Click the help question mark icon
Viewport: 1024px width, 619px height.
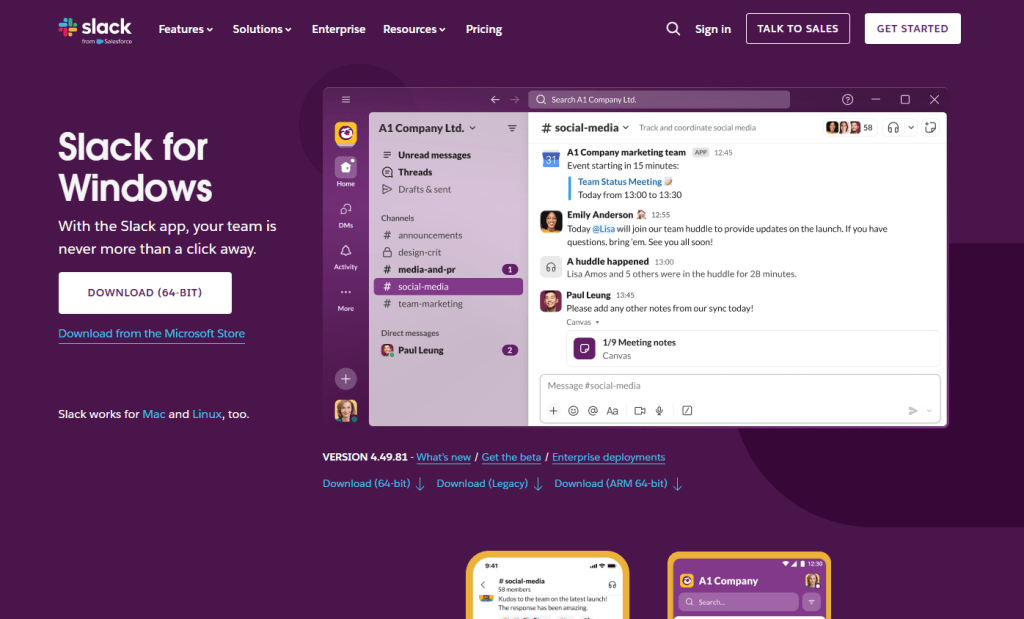(x=848, y=100)
